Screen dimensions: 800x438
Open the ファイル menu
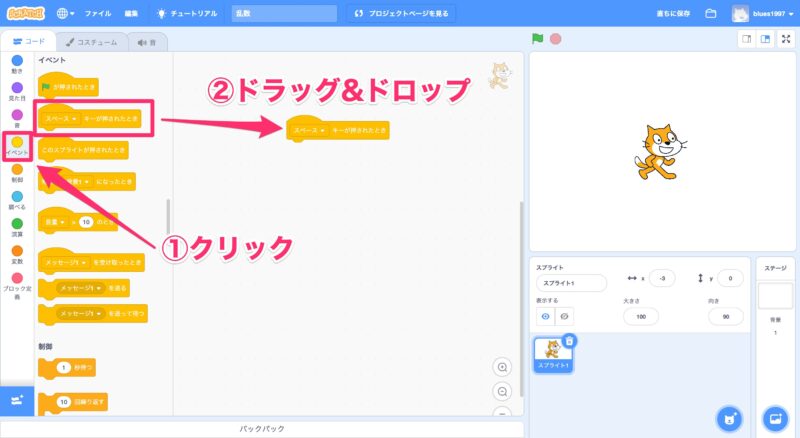coord(98,14)
